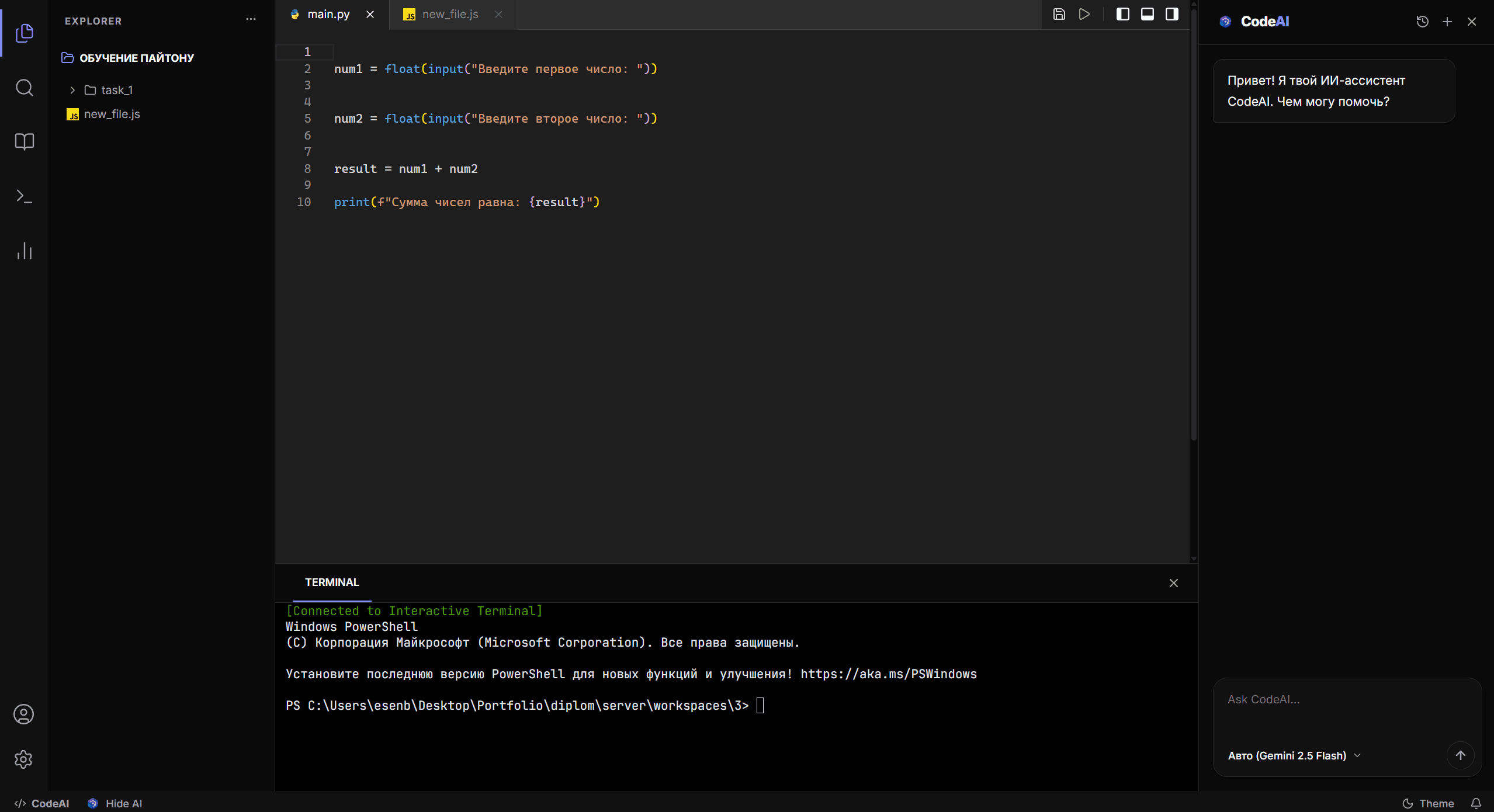The width and height of the screenshot is (1494, 812).
Task: Close the main.py tab
Action: pyautogui.click(x=370, y=15)
